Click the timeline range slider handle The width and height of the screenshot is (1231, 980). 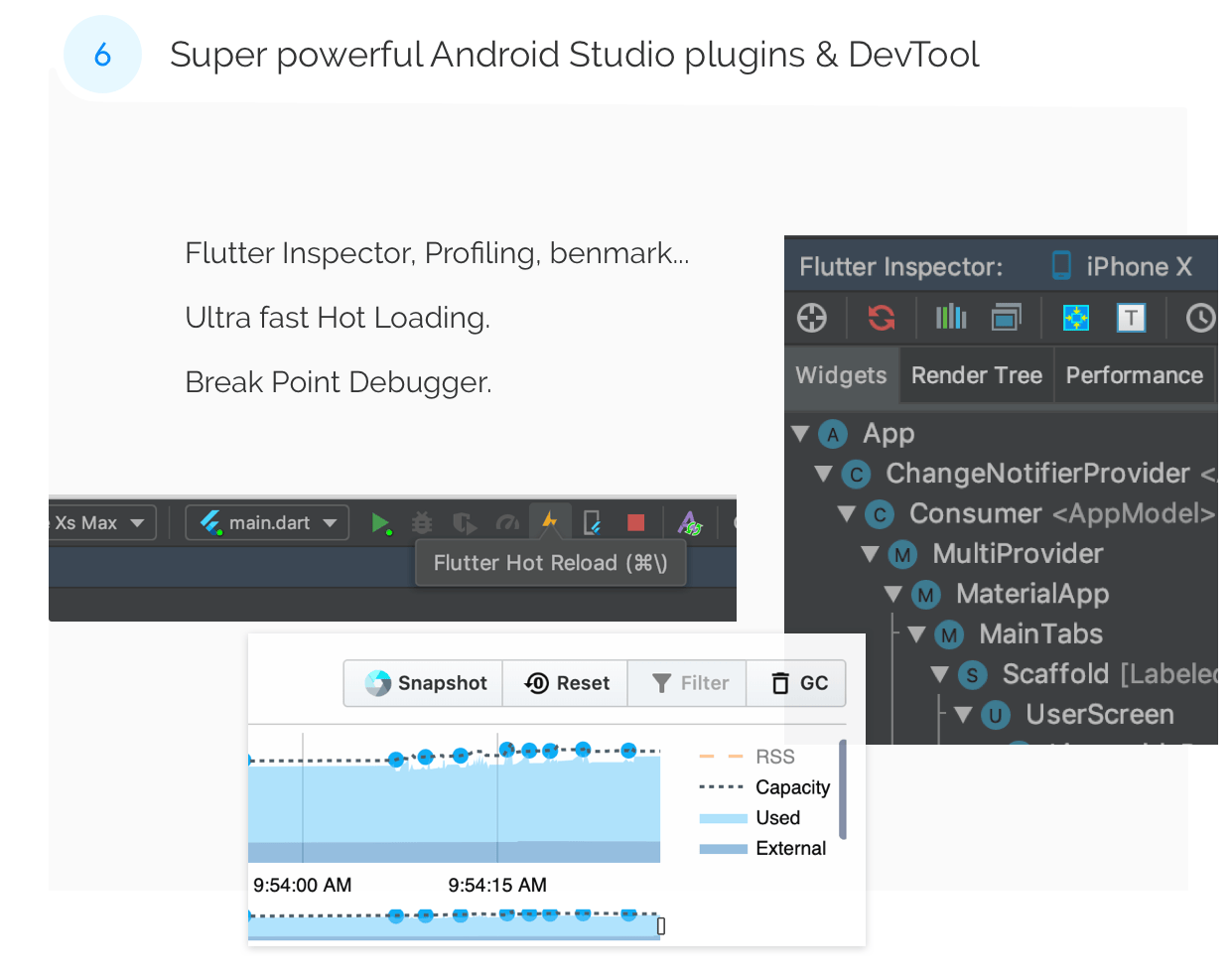[661, 925]
